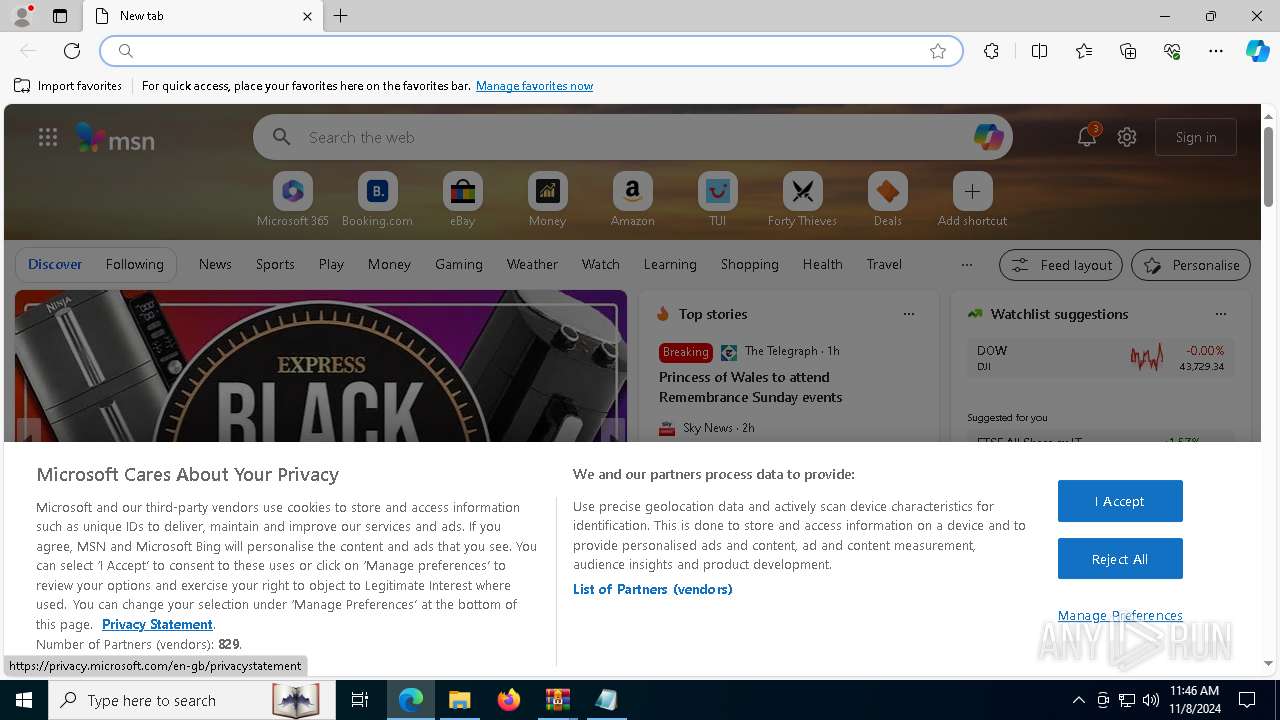Open Copilot sidebar icon
The image size is (1280, 720).
1257,51
